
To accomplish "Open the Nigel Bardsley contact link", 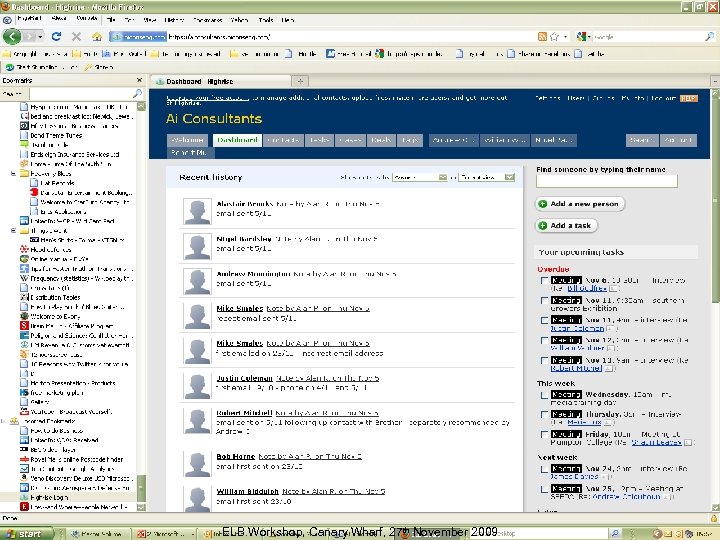I will (244, 239).
